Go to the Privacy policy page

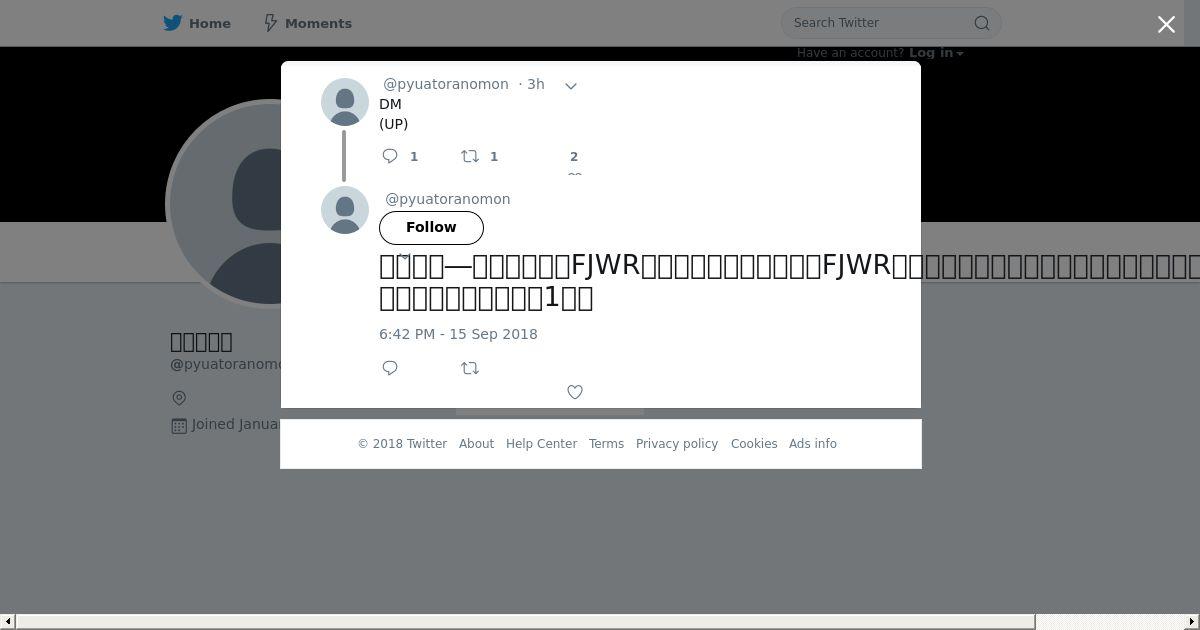[677, 444]
